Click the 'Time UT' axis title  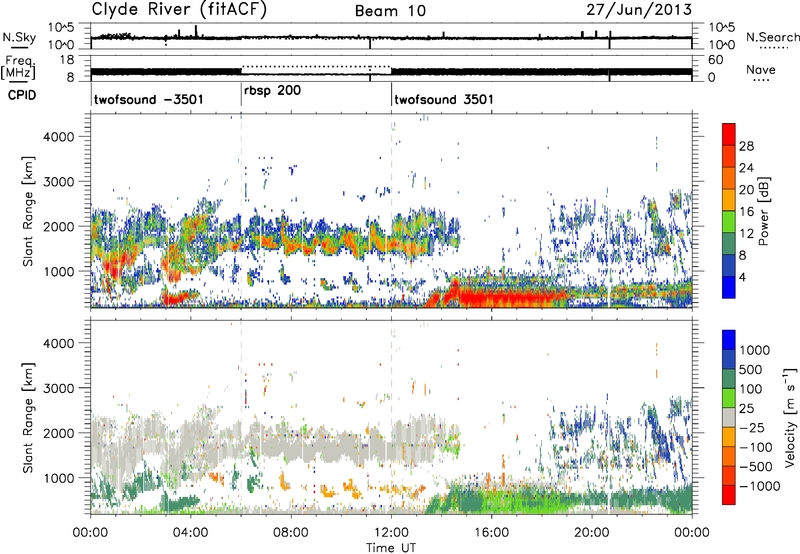click(x=391, y=548)
